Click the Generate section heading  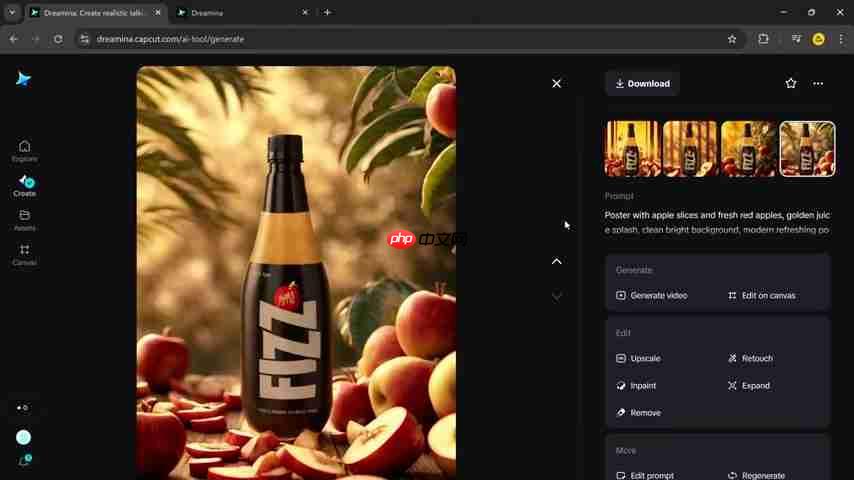pos(634,270)
